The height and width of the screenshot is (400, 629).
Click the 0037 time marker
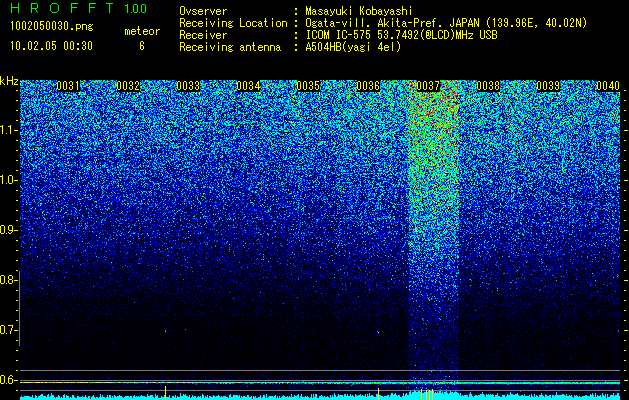pos(428,86)
